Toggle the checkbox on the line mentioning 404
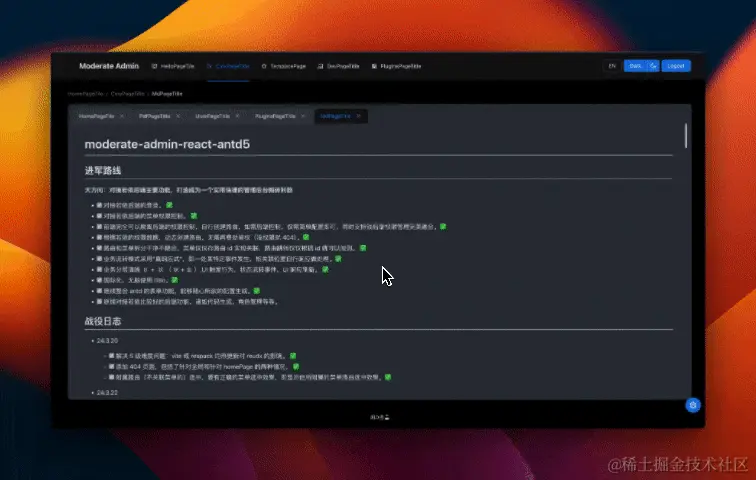This screenshot has height=480, width=756. tap(99, 237)
